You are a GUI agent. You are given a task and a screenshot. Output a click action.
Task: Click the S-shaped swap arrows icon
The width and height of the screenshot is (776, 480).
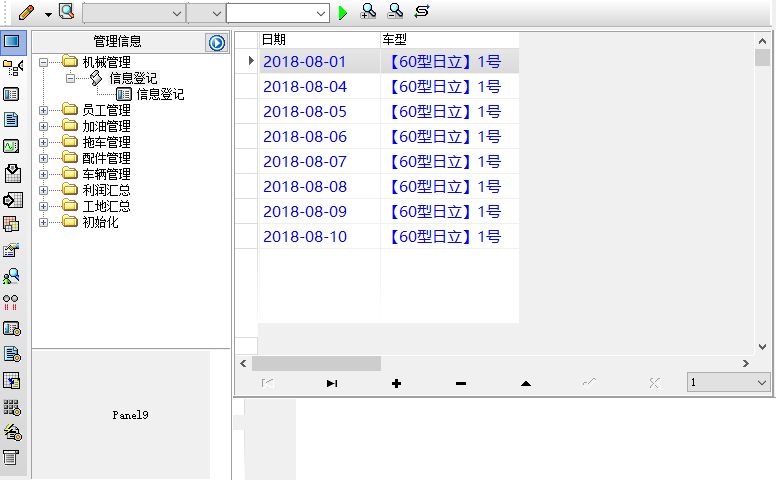click(x=422, y=11)
